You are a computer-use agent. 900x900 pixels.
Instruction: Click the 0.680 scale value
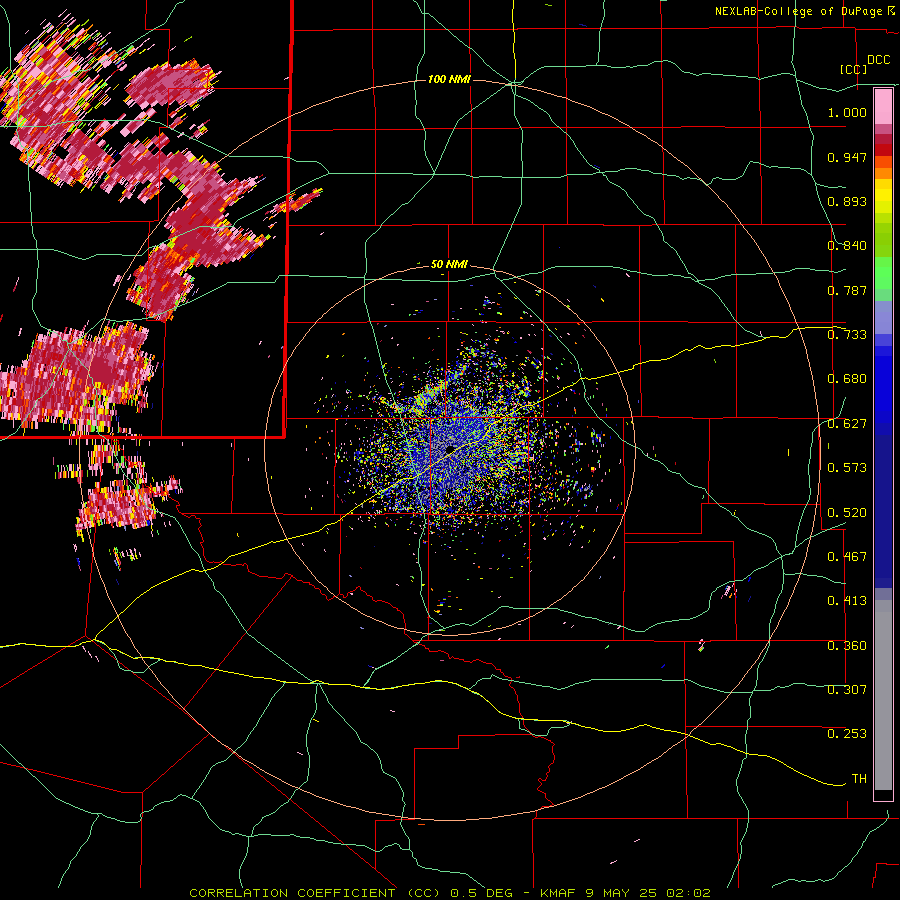point(847,379)
